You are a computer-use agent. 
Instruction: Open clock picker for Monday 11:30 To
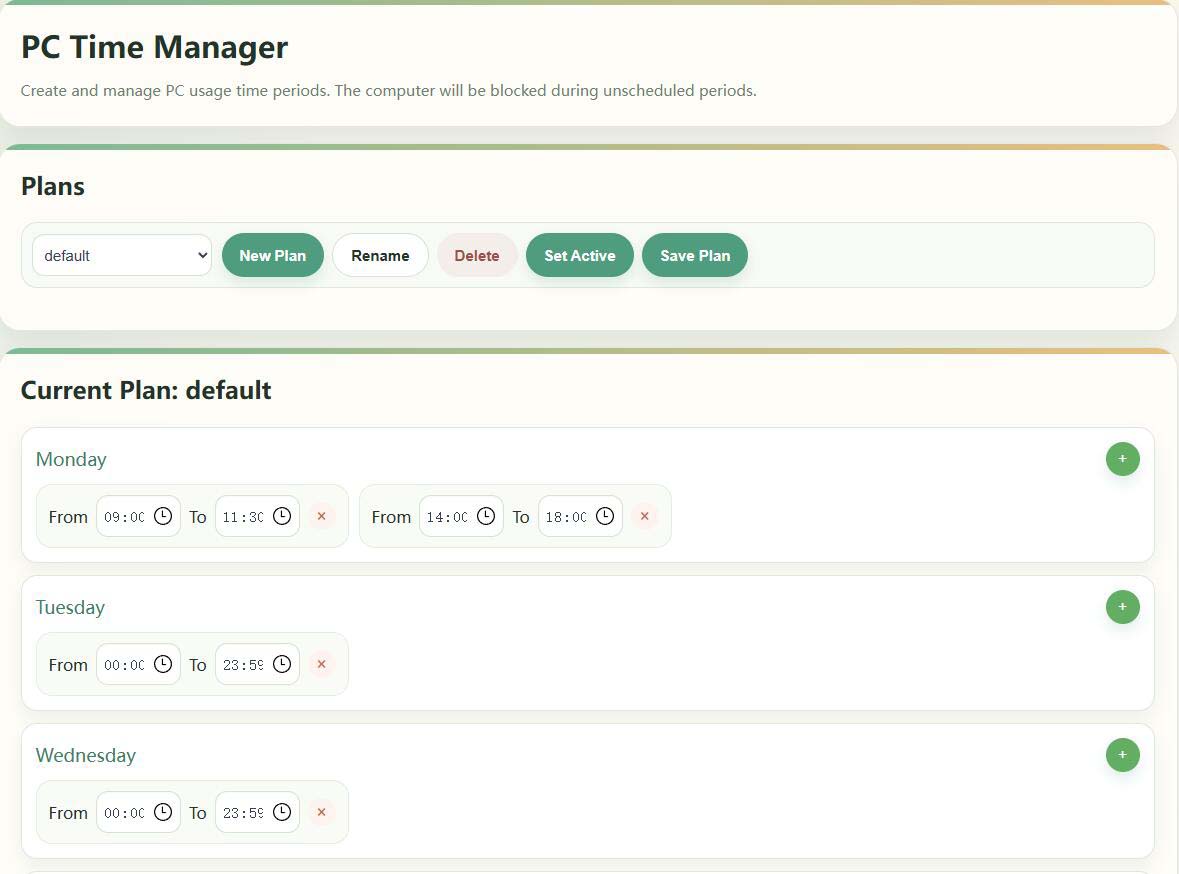282,516
